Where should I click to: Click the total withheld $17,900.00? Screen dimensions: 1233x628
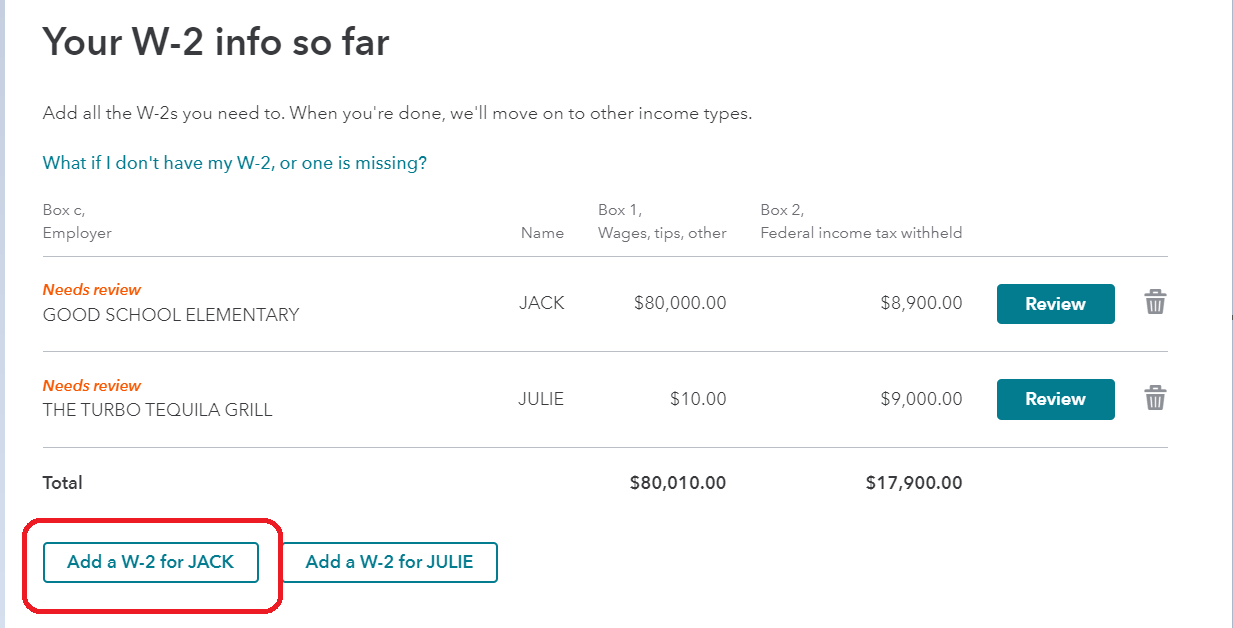(914, 483)
